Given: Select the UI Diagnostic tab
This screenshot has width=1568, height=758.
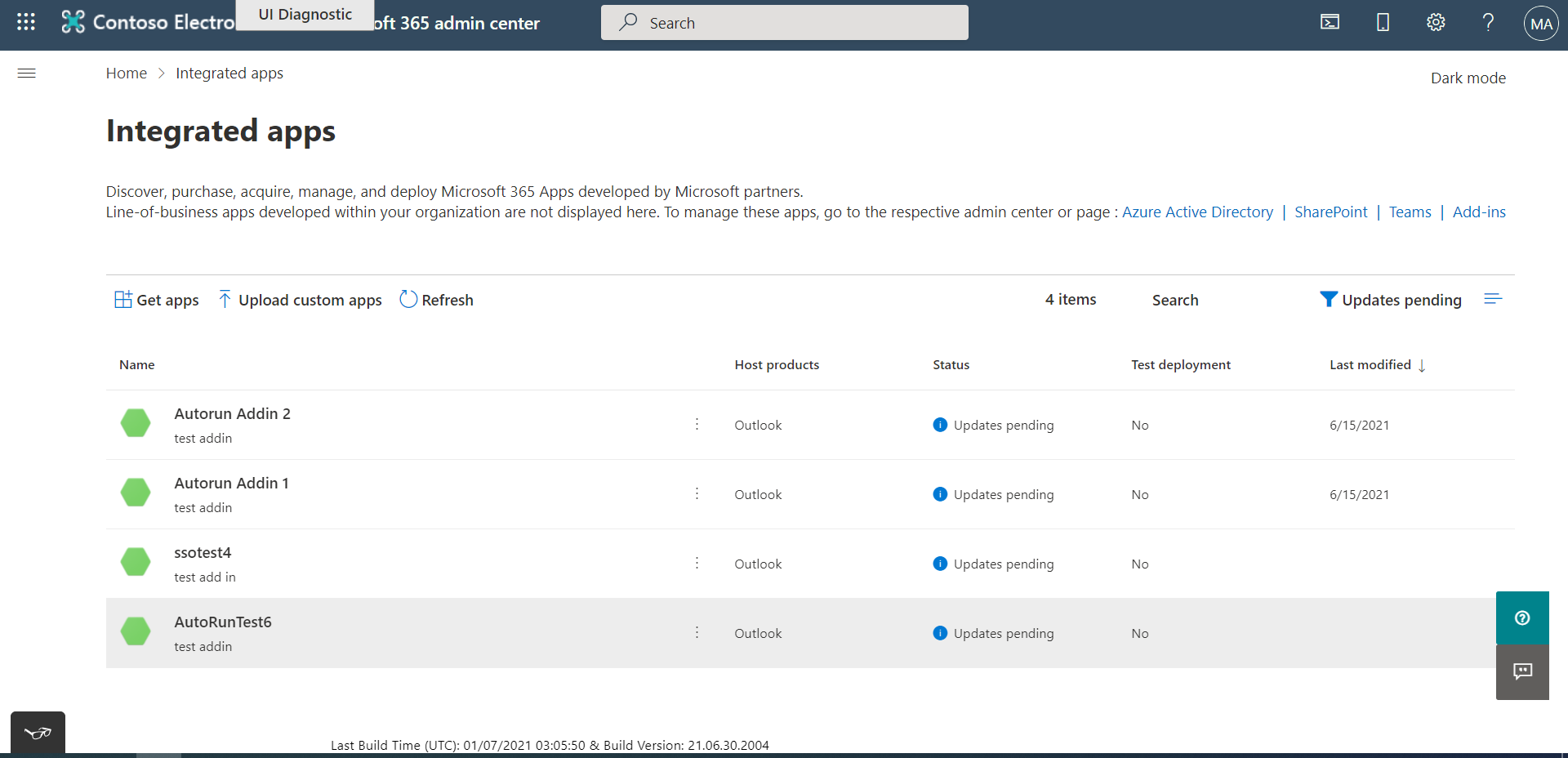Looking at the screenshot, I should [305, 15].
